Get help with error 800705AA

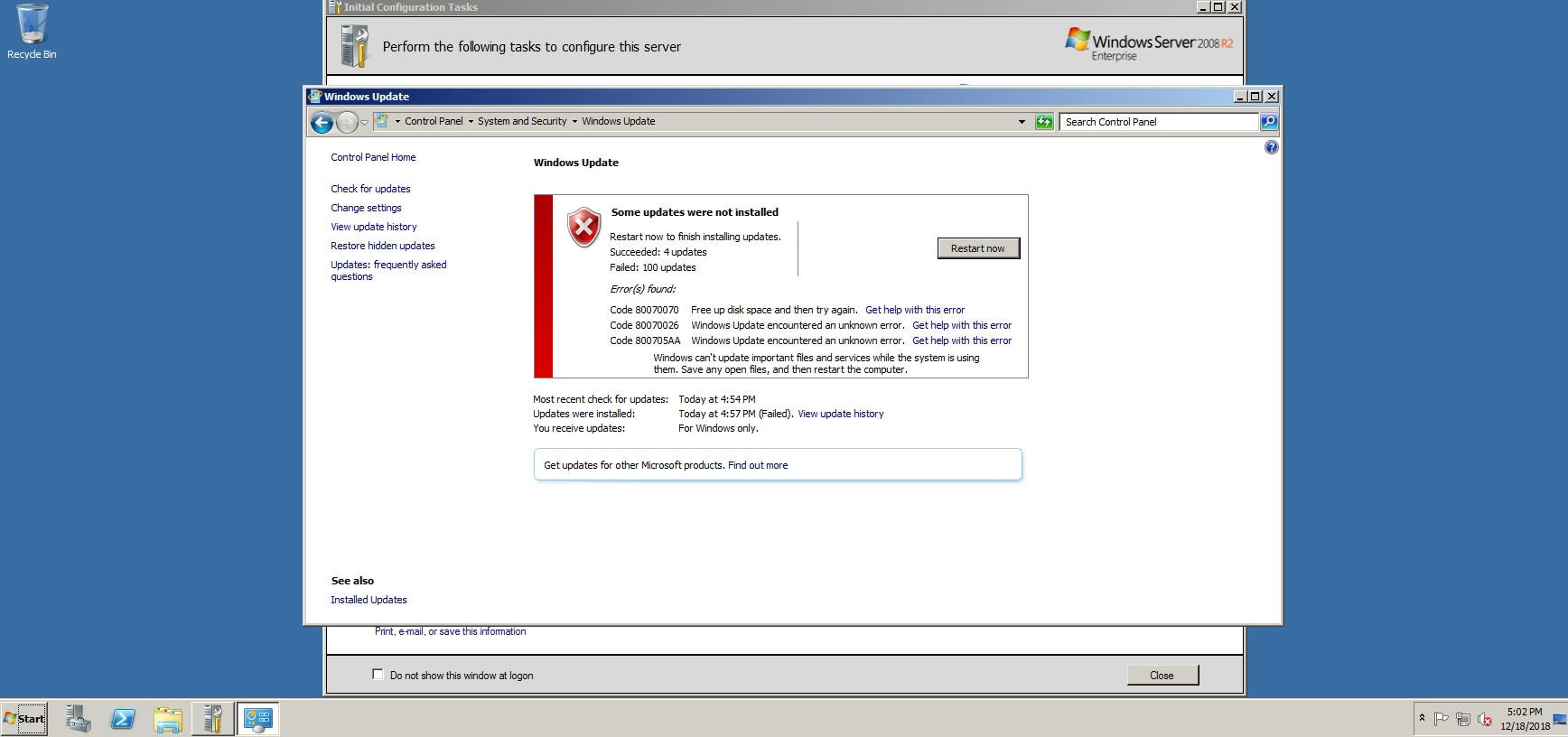click(962, 341)
